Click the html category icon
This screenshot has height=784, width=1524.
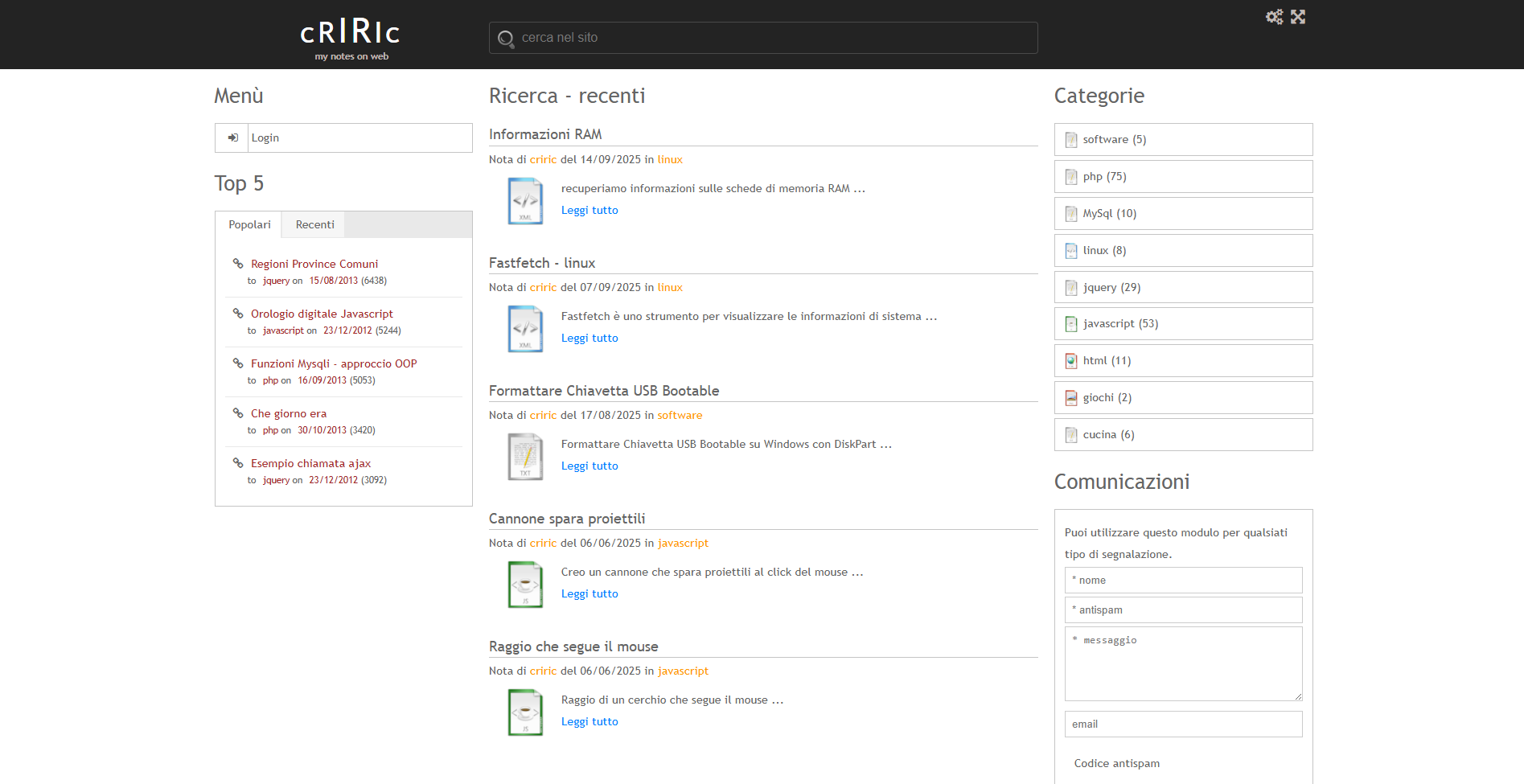point(1071,361)
